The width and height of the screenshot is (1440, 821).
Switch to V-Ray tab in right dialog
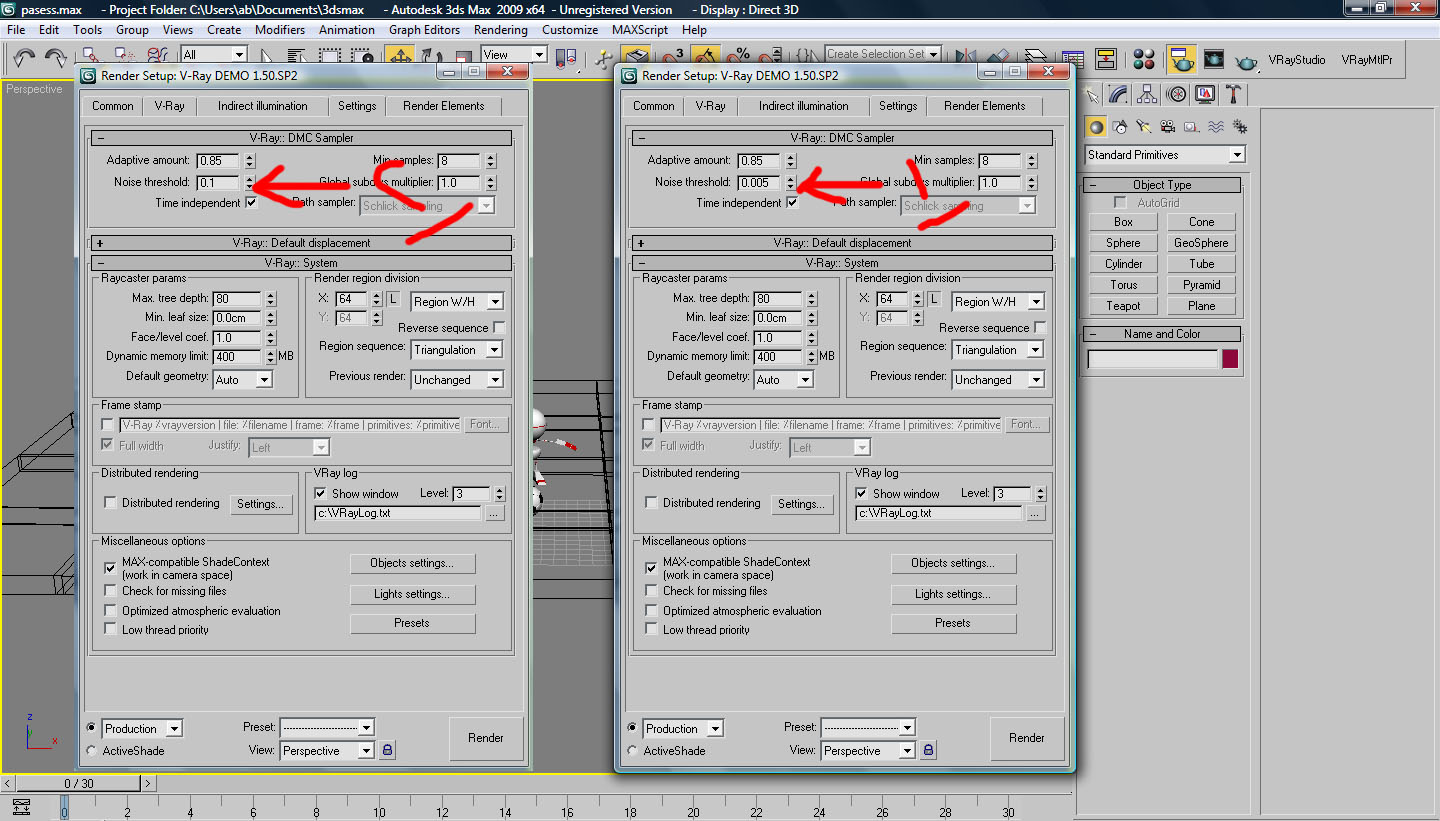(710, 106)
